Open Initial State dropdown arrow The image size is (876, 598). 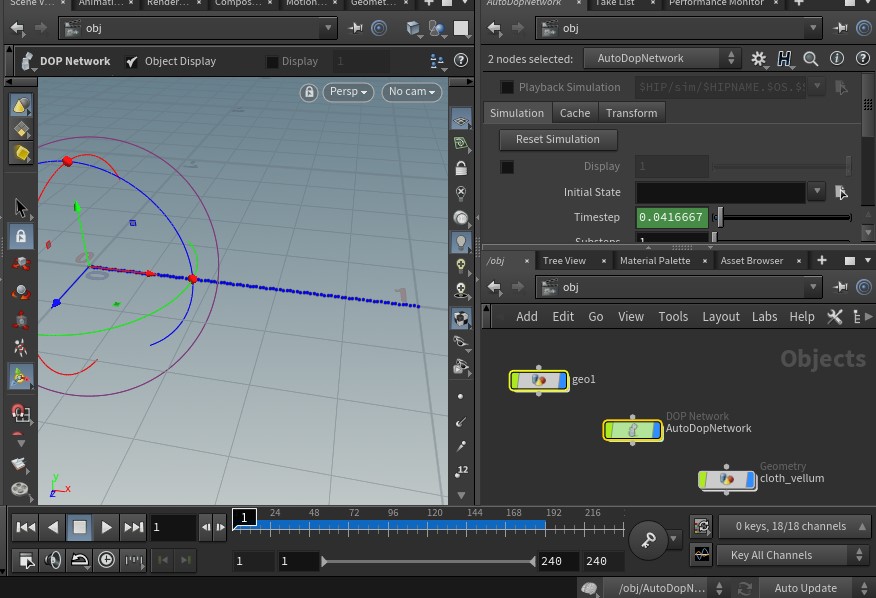[x=817, y=192]
